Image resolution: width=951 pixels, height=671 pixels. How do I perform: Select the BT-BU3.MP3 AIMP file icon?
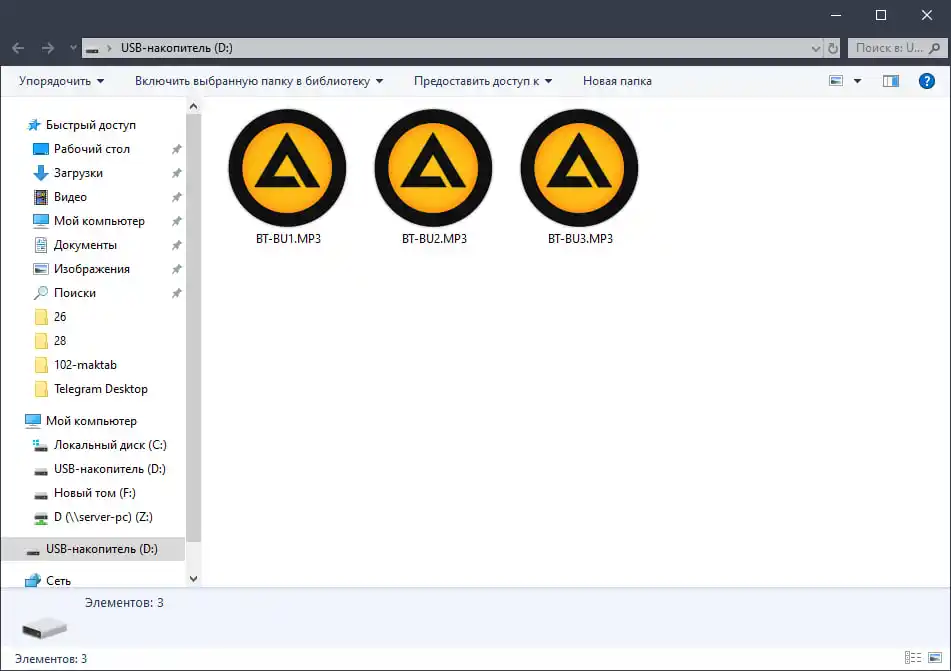point(579,167)
